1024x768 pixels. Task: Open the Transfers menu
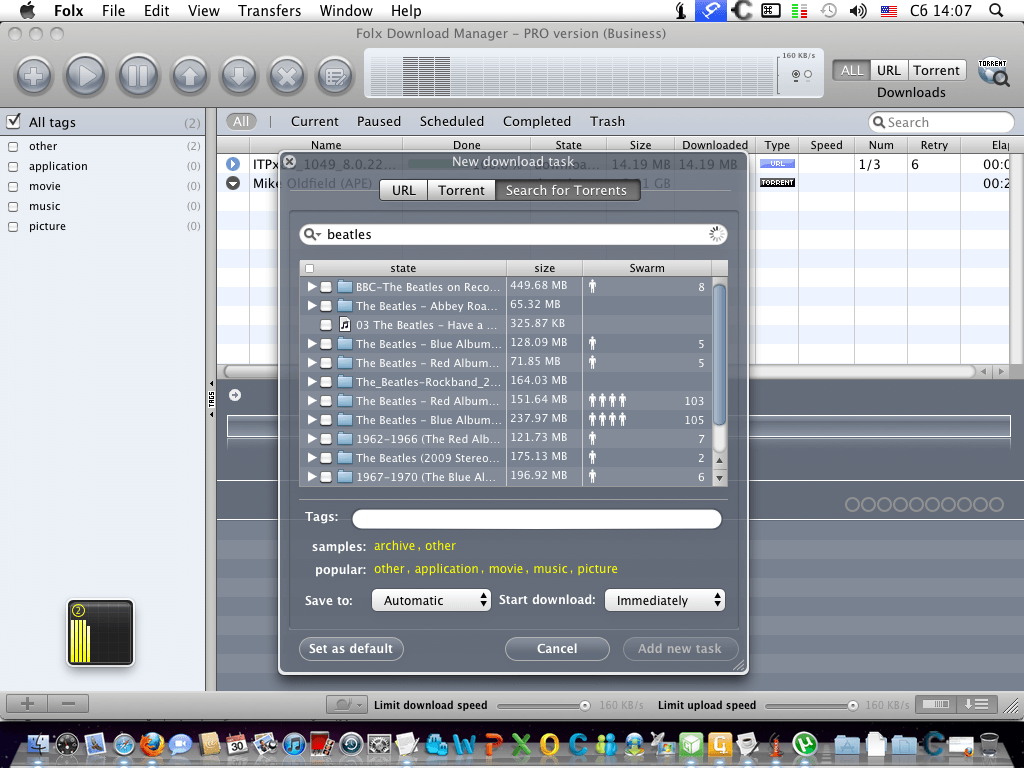click(x=269, y=10)
